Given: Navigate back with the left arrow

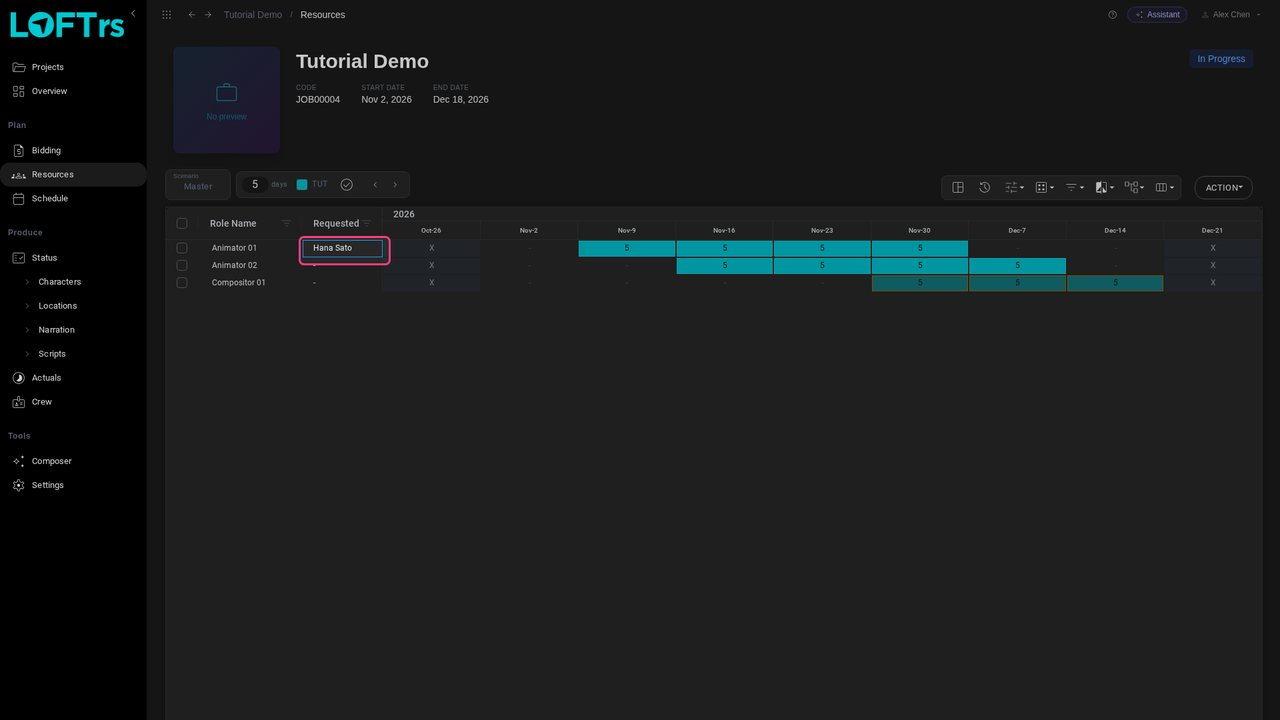Looking at the screenshot, I should (192, 15).
